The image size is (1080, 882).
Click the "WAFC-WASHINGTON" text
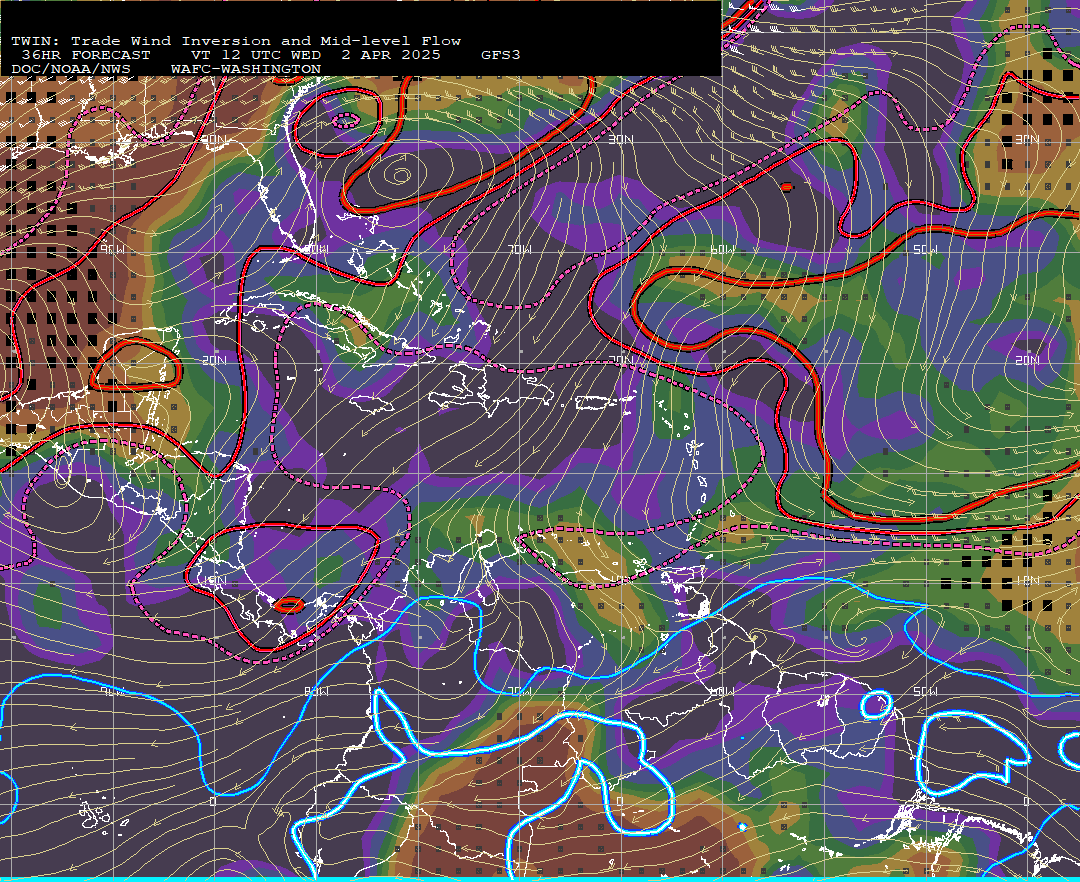click(246, 70)
